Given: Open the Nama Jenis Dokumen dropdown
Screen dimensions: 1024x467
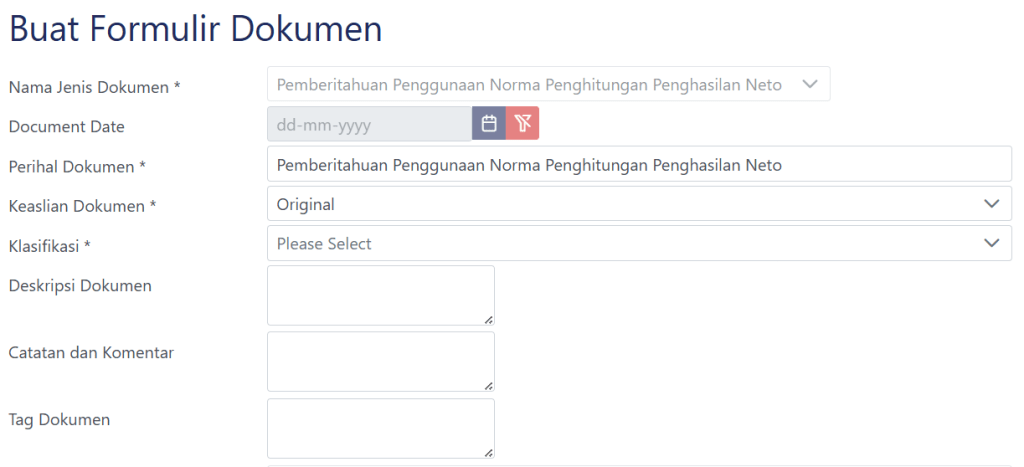Looking at the screenshot, I should tap(548, 85).
